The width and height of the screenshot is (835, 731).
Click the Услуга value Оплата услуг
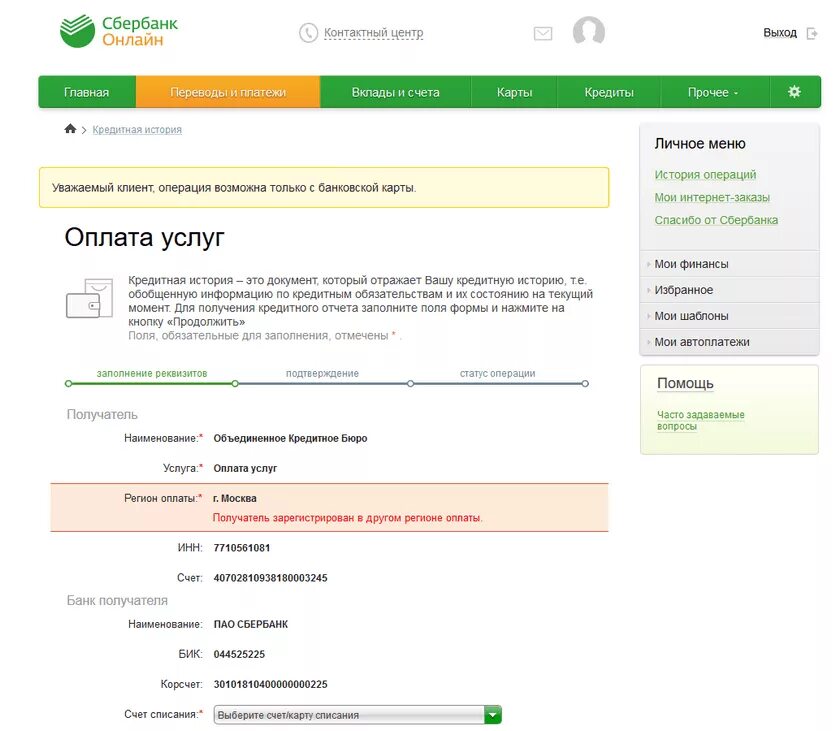245,469
